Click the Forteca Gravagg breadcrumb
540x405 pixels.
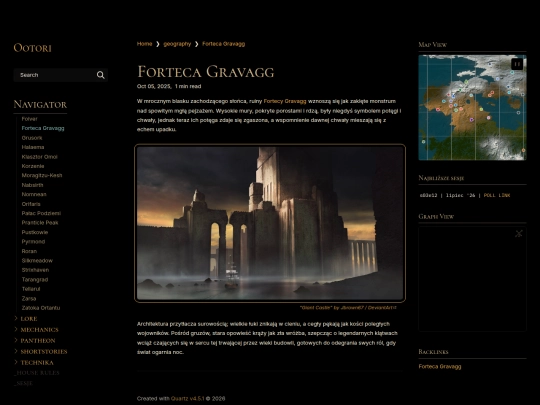(224, 44)
